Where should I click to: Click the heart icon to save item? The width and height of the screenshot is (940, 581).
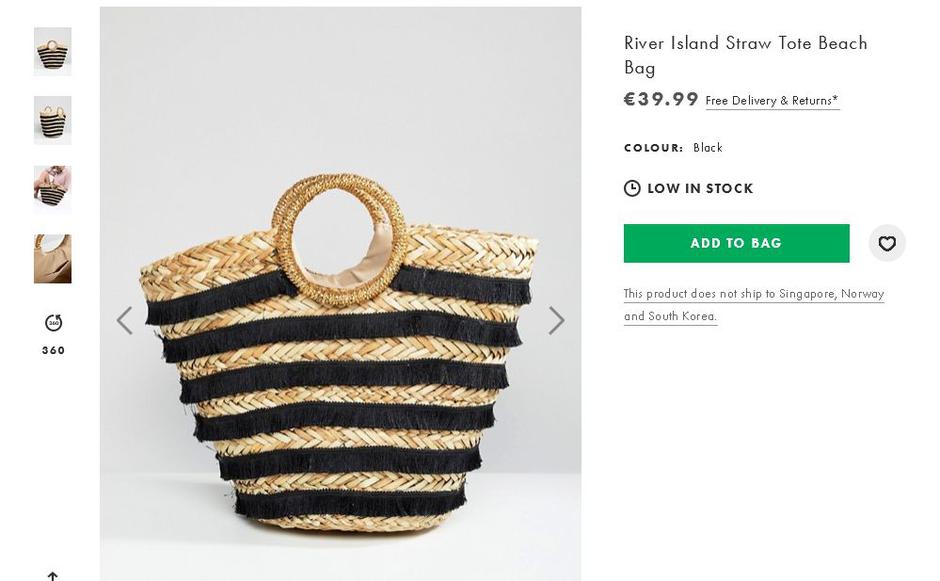(886, 243)
